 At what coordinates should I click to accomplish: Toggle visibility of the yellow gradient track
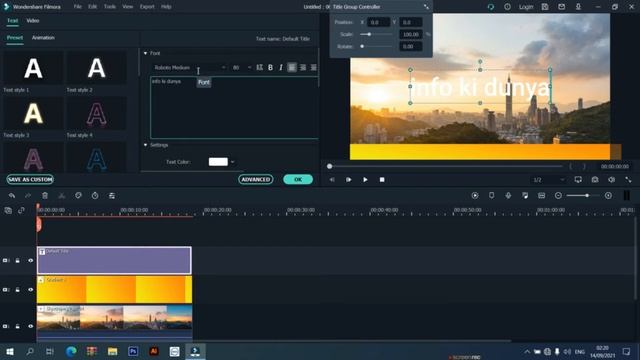click(31, 290)
